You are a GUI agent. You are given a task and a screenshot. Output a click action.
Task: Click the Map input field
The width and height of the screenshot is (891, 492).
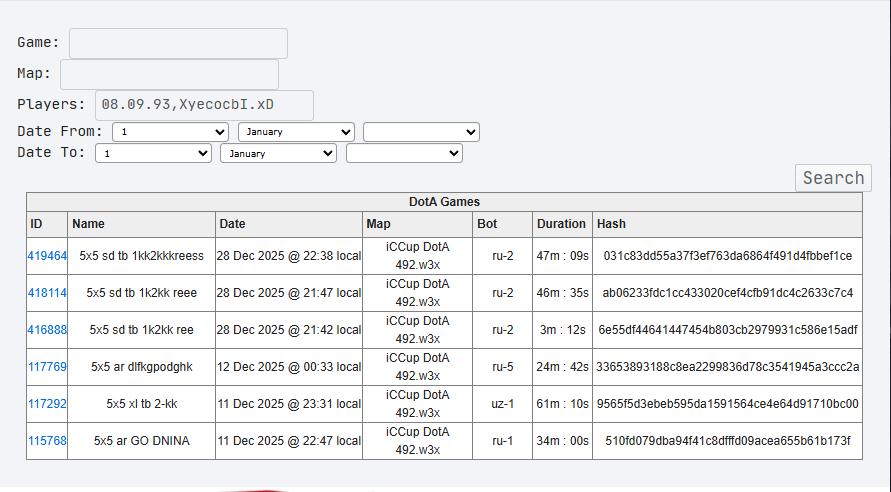click(169, 74)
